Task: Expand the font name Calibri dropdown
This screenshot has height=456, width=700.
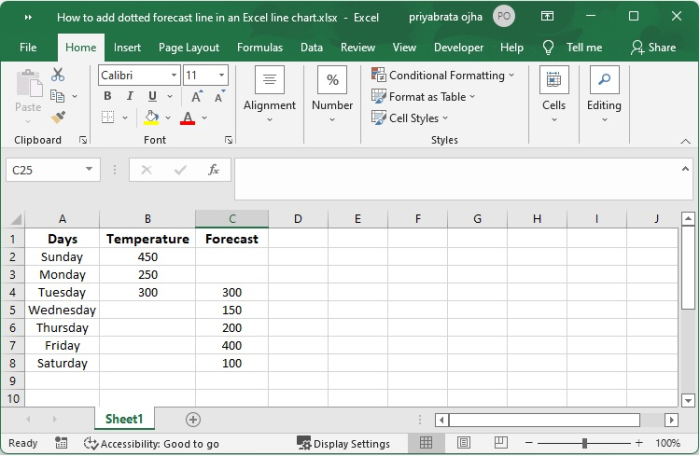Action: [x=174, y=75]
